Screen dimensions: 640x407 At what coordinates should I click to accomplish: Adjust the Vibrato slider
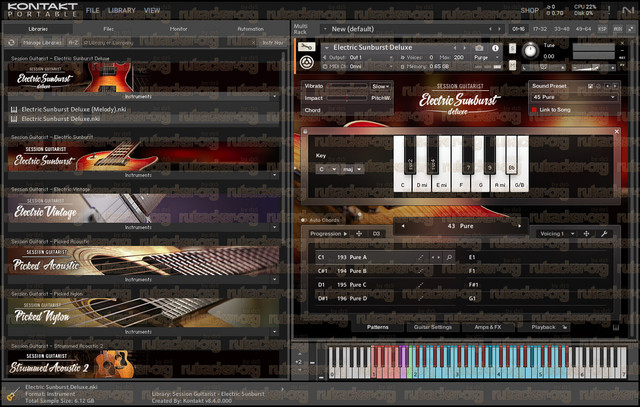[347, 86]
